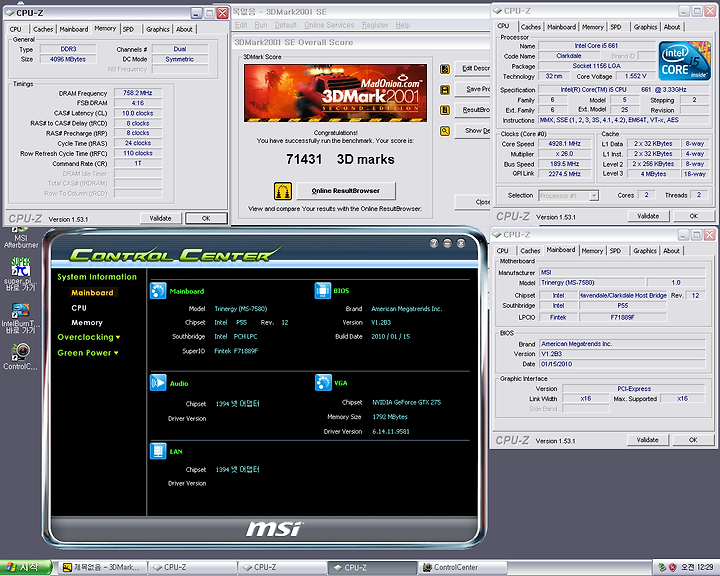Expand the Green Power menu in Control Center

point(88,353)
